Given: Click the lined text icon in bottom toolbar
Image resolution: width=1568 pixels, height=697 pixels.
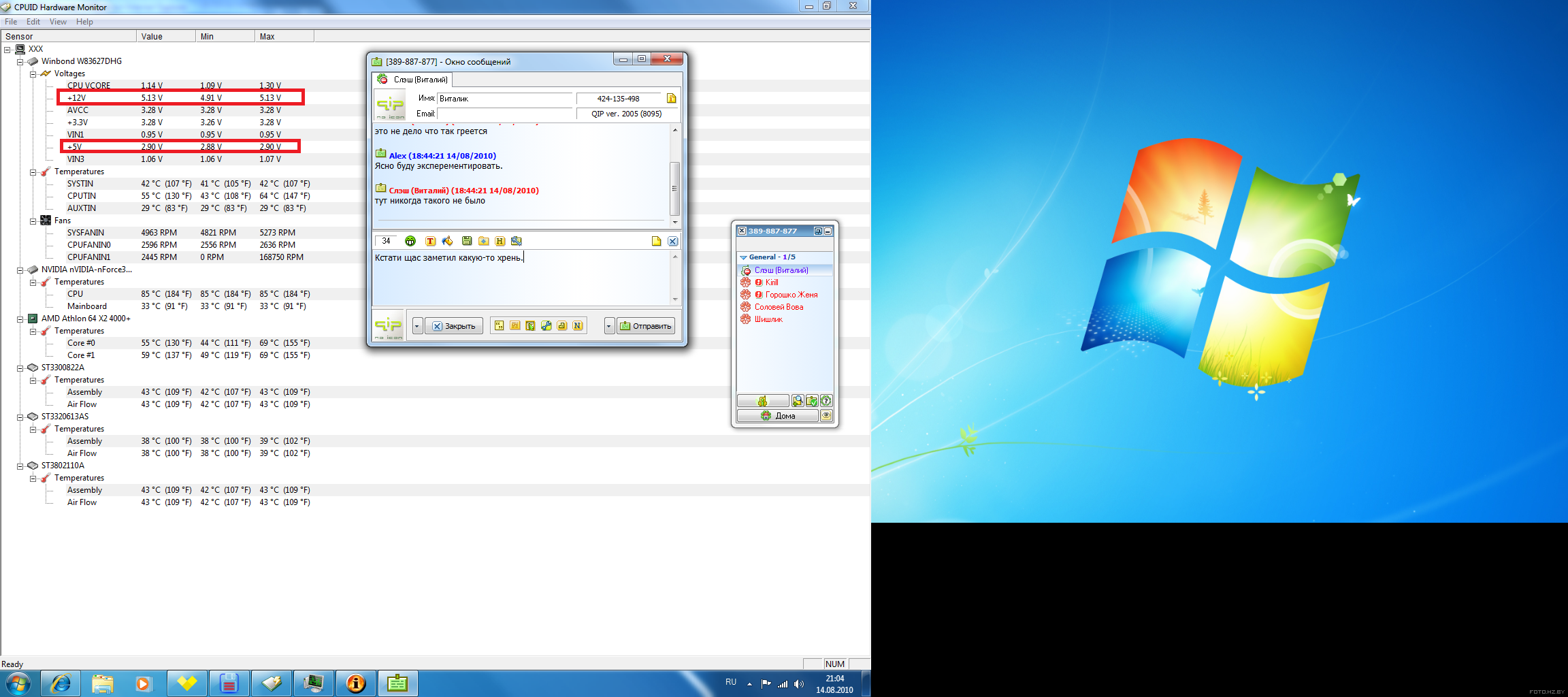Looking at the screenshot, I should (x=515, y=326).
